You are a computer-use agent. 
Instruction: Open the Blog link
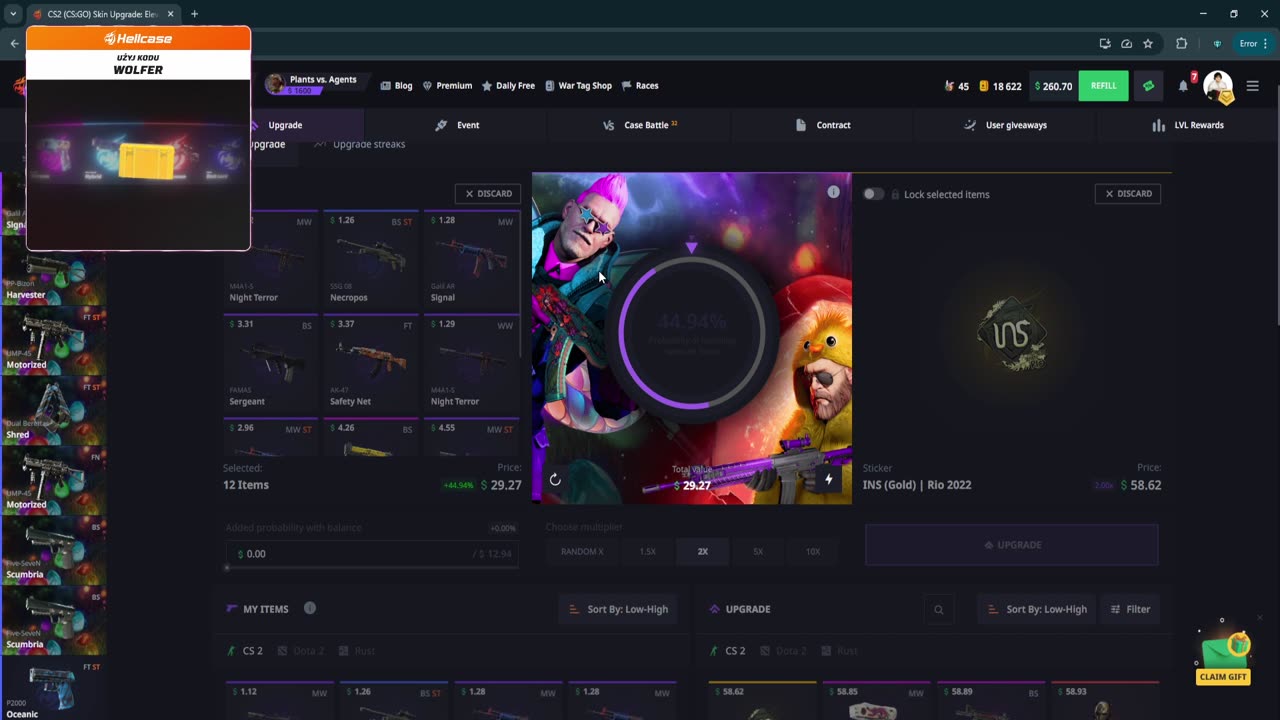click(x=396, y=86)
